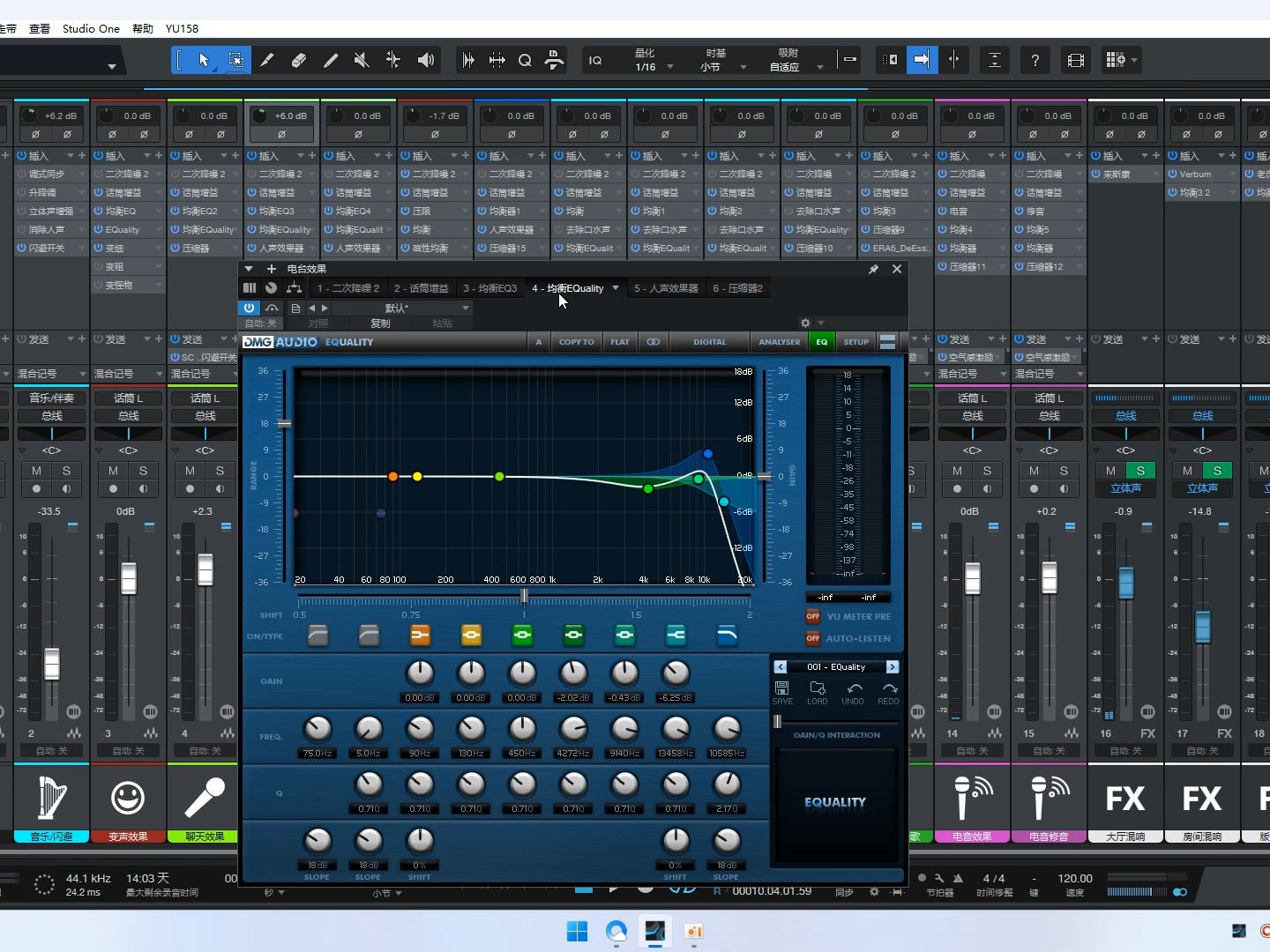Toggle the orange low shelf band on

click(420, 635)
